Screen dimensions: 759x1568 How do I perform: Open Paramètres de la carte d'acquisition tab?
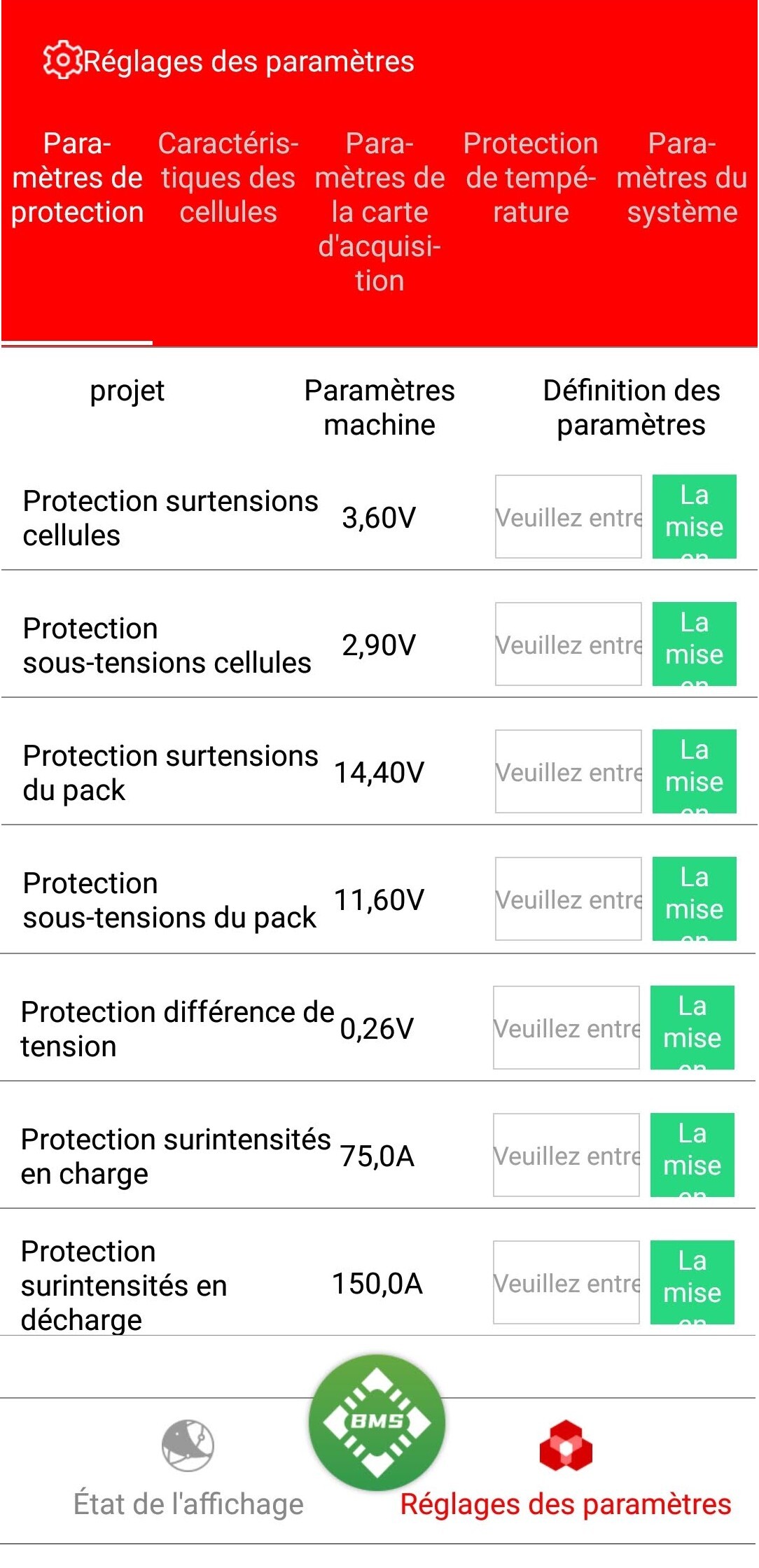tap(379, 211)
